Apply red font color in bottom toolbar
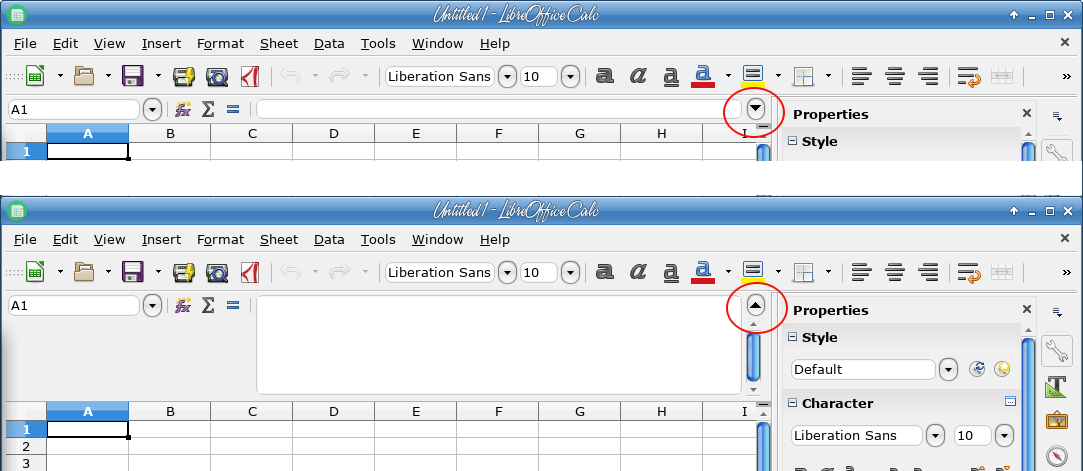 point(703,272)
